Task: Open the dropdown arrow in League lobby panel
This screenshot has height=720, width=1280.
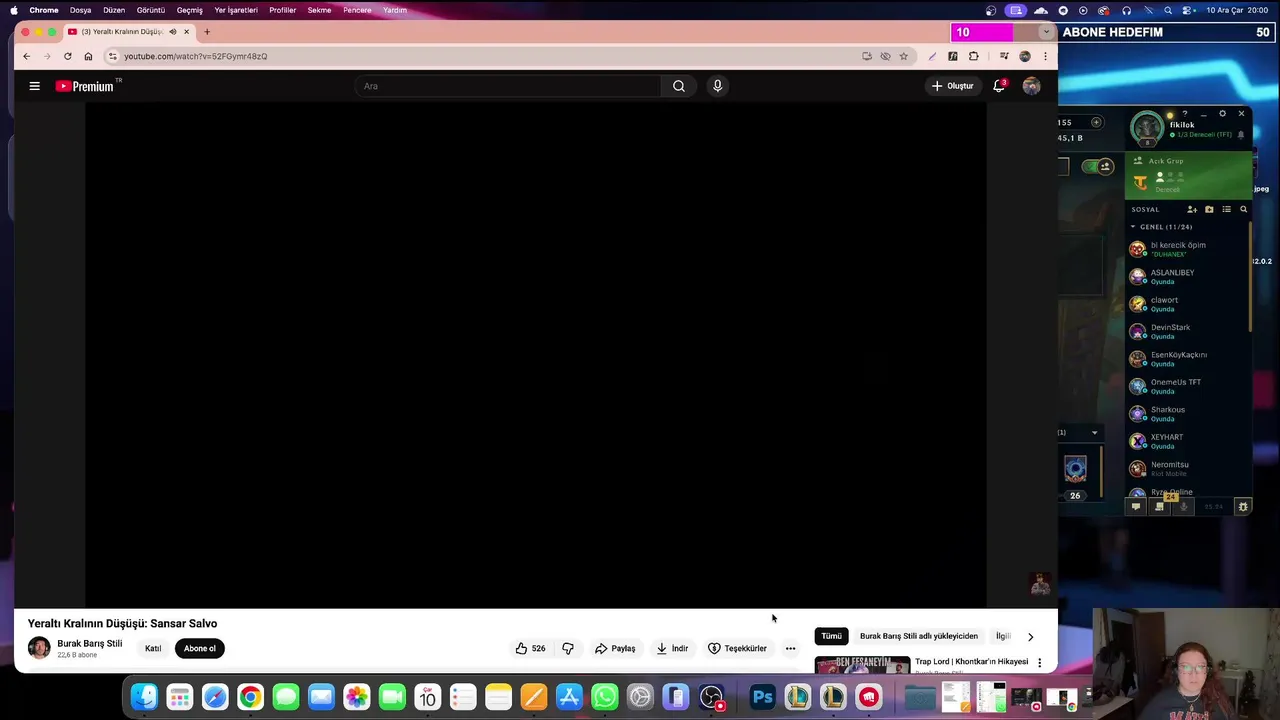Action: click(1094, 433)
